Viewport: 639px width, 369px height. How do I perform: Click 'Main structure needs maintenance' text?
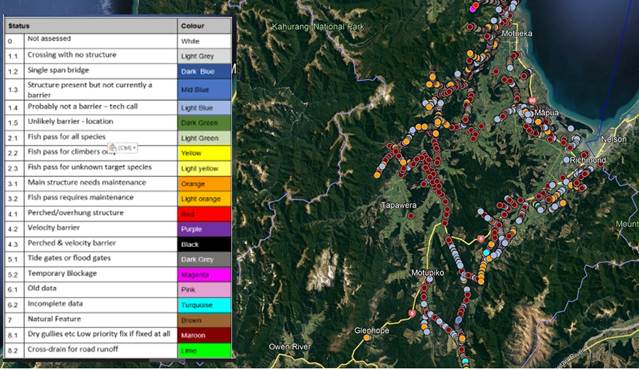[86, 182]
